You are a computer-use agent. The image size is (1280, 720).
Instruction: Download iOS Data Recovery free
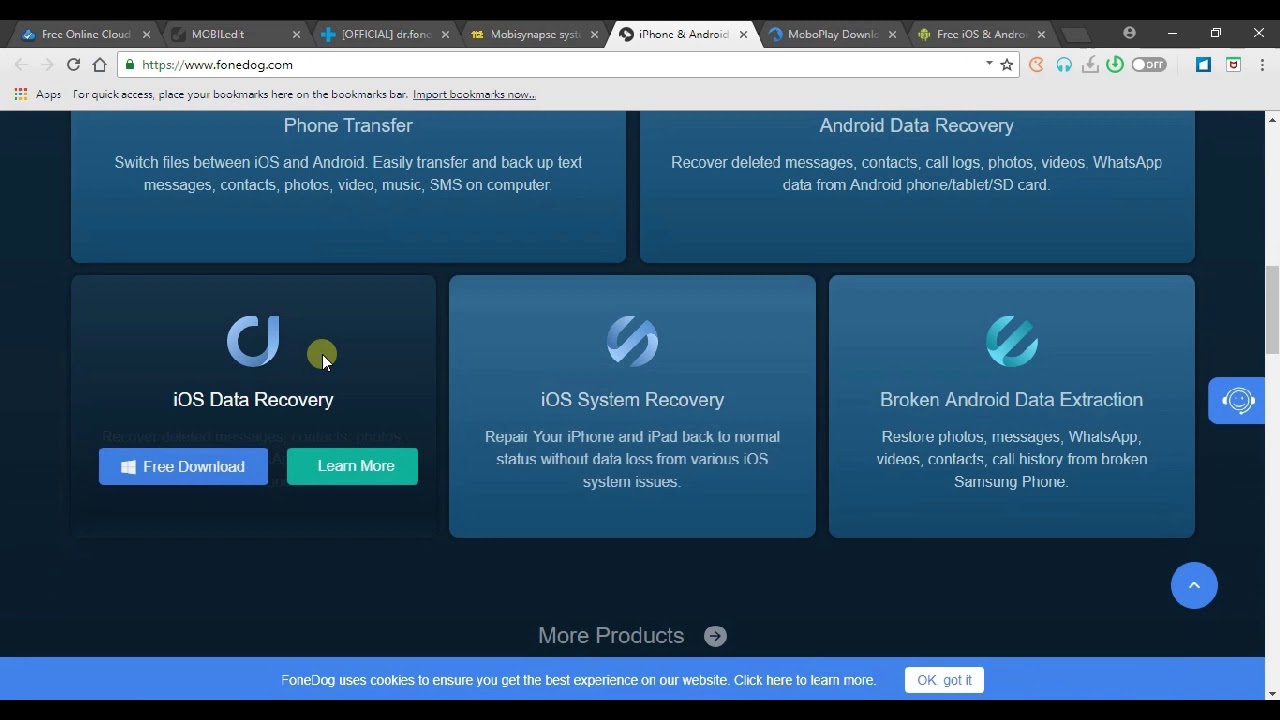tap(183, 466)
